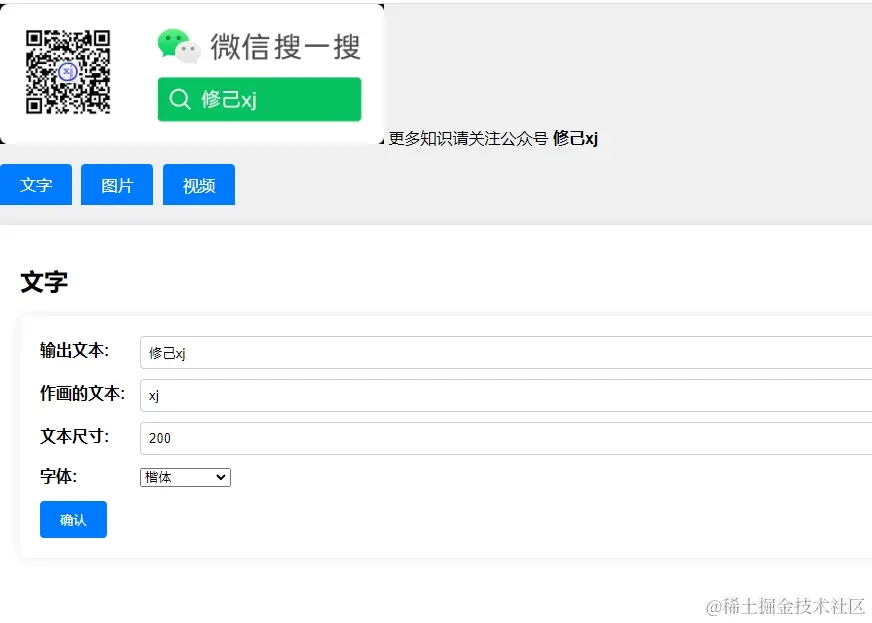Click the magnifier icon in green bar
The width and height of the screenshot is (872, 623).
(x=180, y=99)
